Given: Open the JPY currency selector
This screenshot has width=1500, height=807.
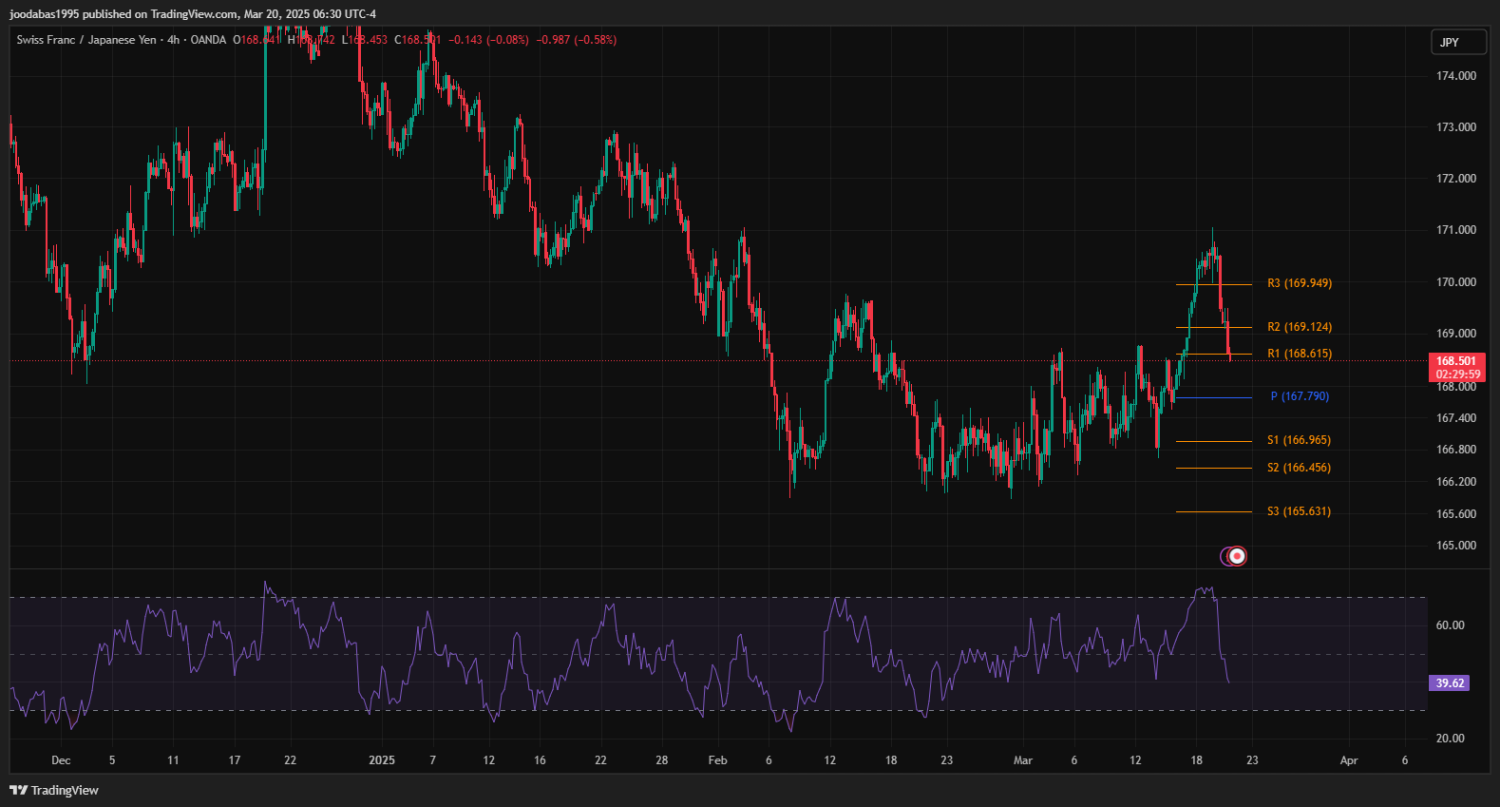Looking at the screenshot, I should [x=1449, y=42].
